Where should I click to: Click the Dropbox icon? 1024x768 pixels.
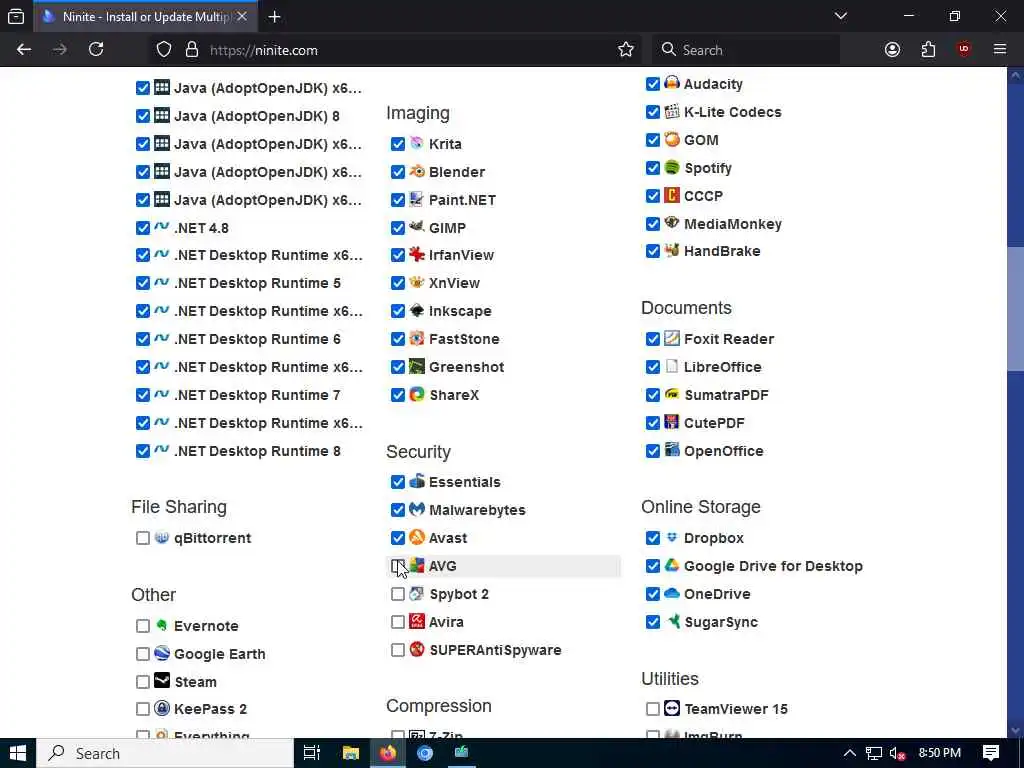(671, 537)
